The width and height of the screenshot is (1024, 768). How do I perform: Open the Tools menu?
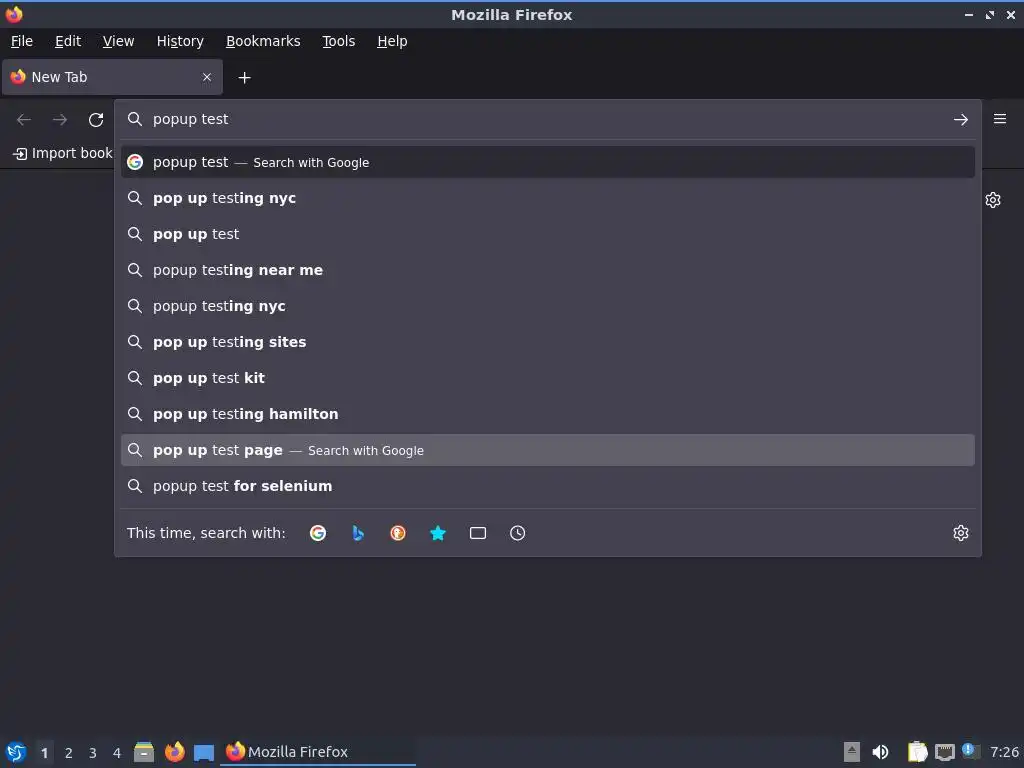(x=338, y=41)
